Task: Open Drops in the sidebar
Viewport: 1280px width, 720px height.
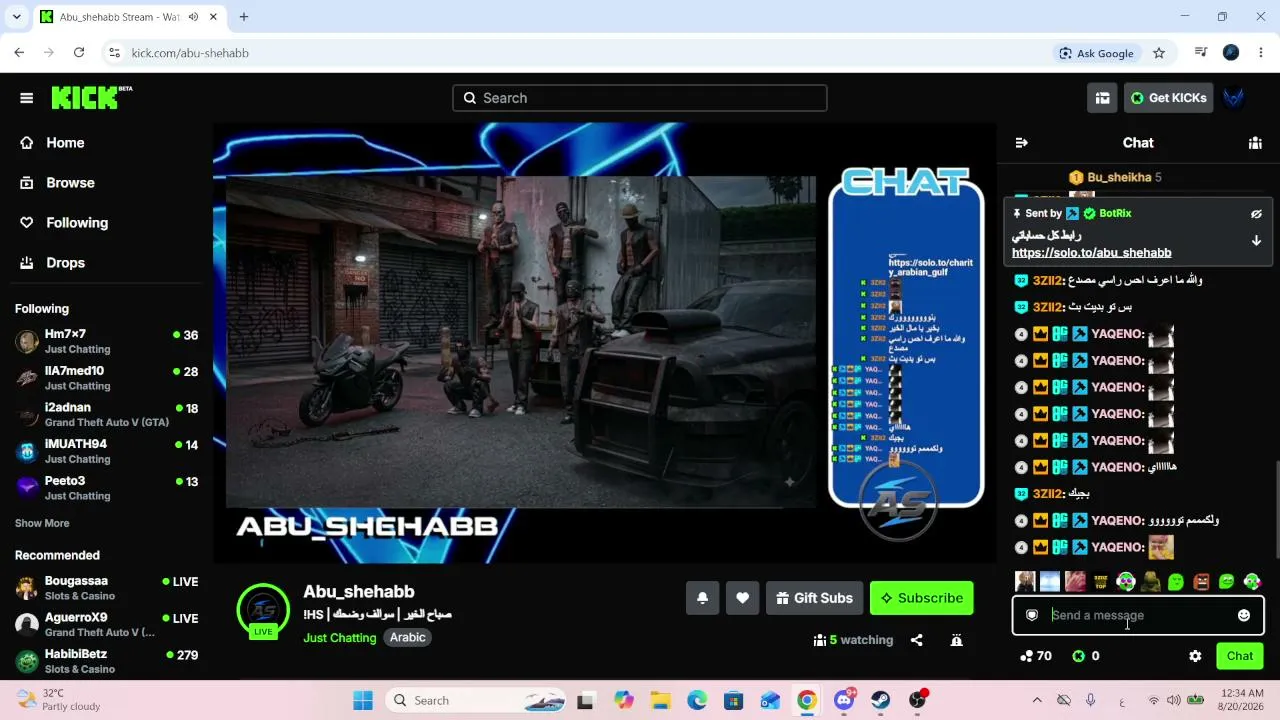Action: point(65,263)
